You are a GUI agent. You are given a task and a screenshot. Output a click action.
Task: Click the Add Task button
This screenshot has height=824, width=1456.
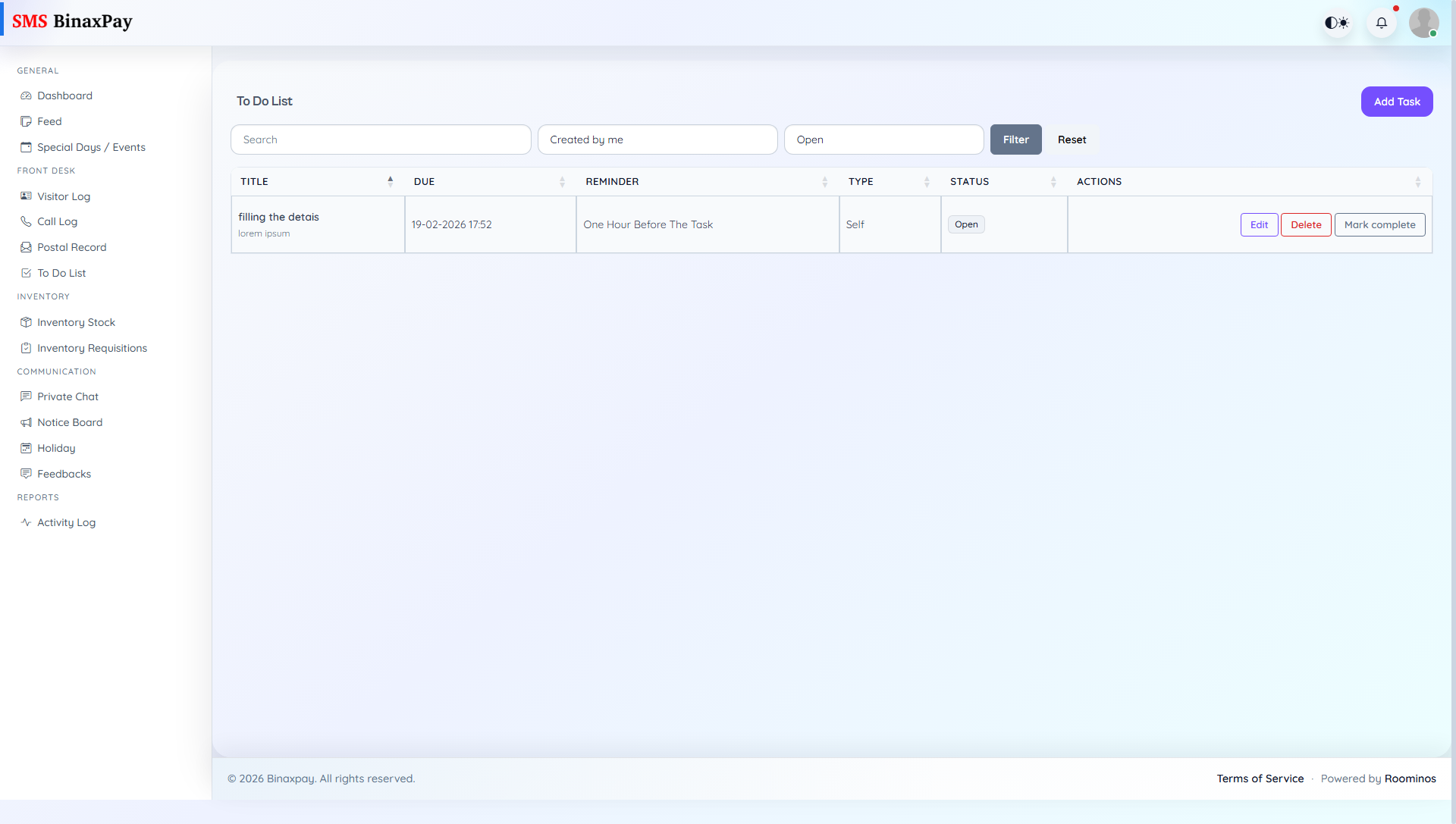(1397, 101)
